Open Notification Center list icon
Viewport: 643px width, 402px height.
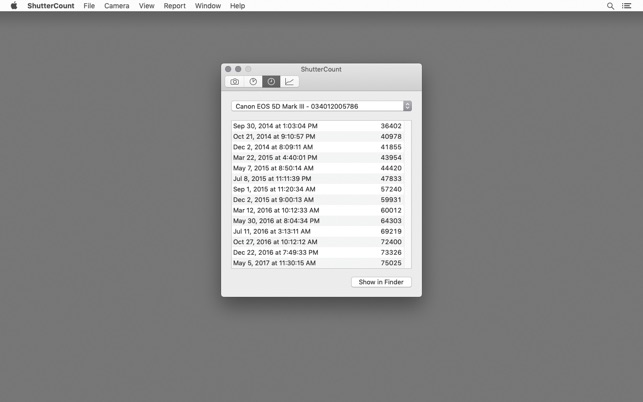[x=626, y=6]
